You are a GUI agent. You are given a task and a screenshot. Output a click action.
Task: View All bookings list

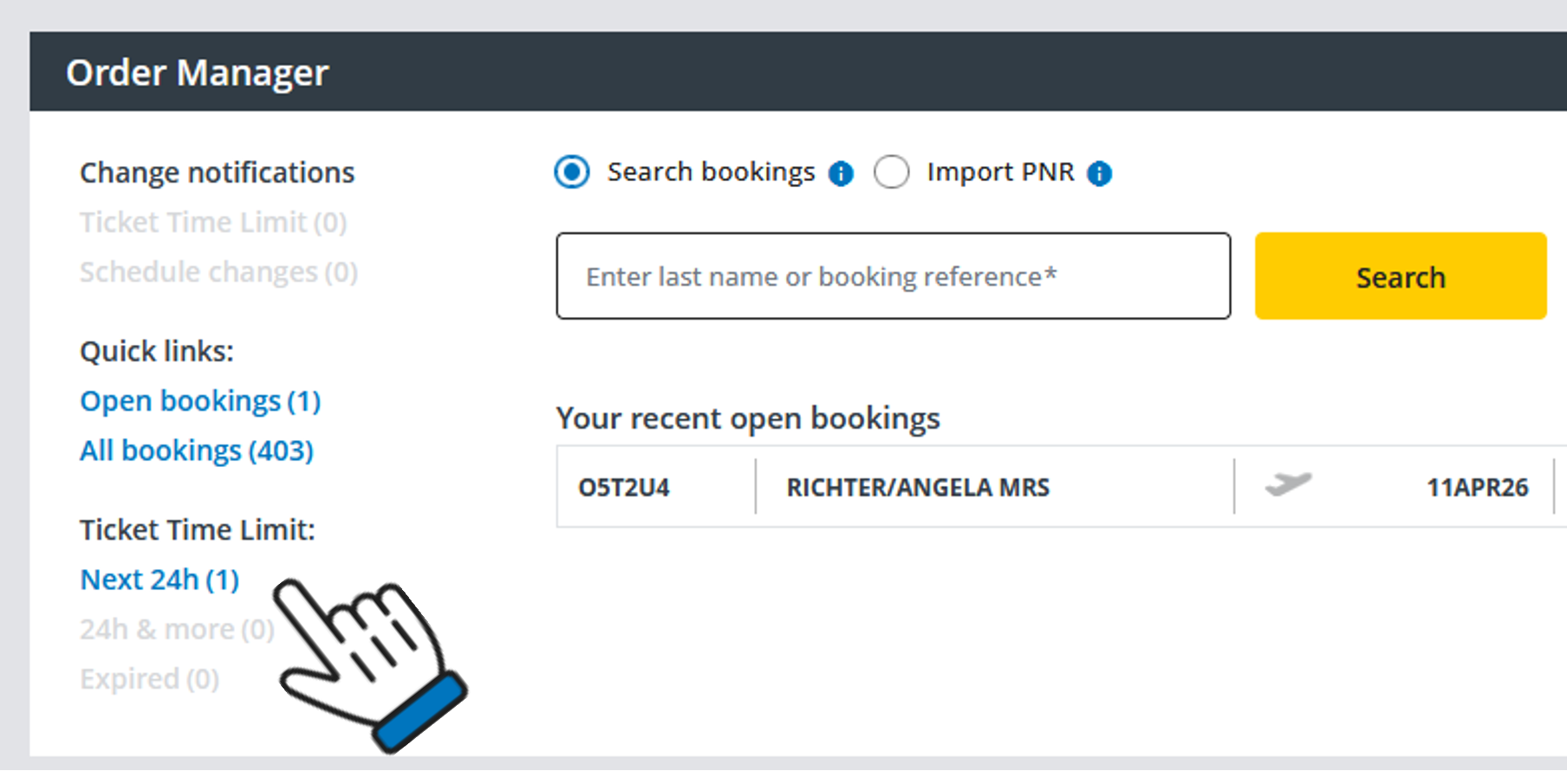pyautogui.click(x=196, y=450)
